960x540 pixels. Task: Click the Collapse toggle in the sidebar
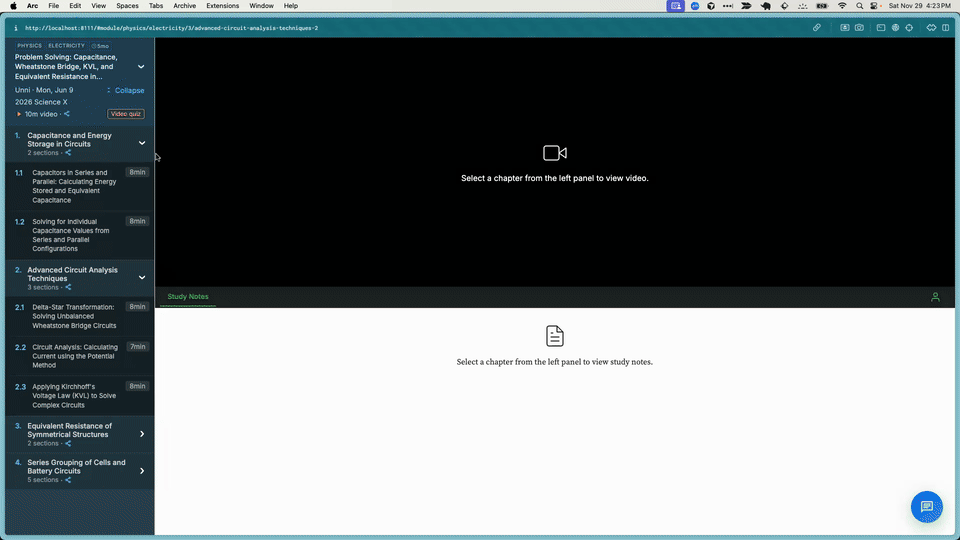point(127,90)
